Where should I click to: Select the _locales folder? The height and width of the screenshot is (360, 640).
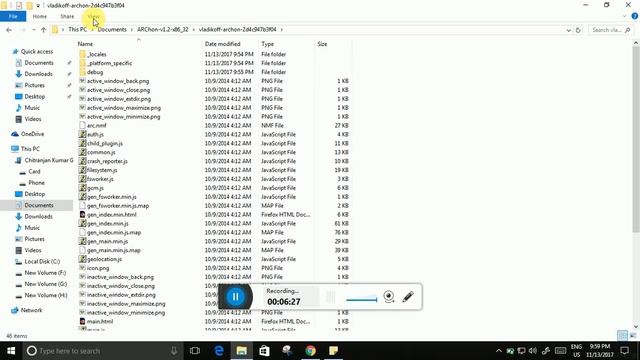(x=97, y=54)
